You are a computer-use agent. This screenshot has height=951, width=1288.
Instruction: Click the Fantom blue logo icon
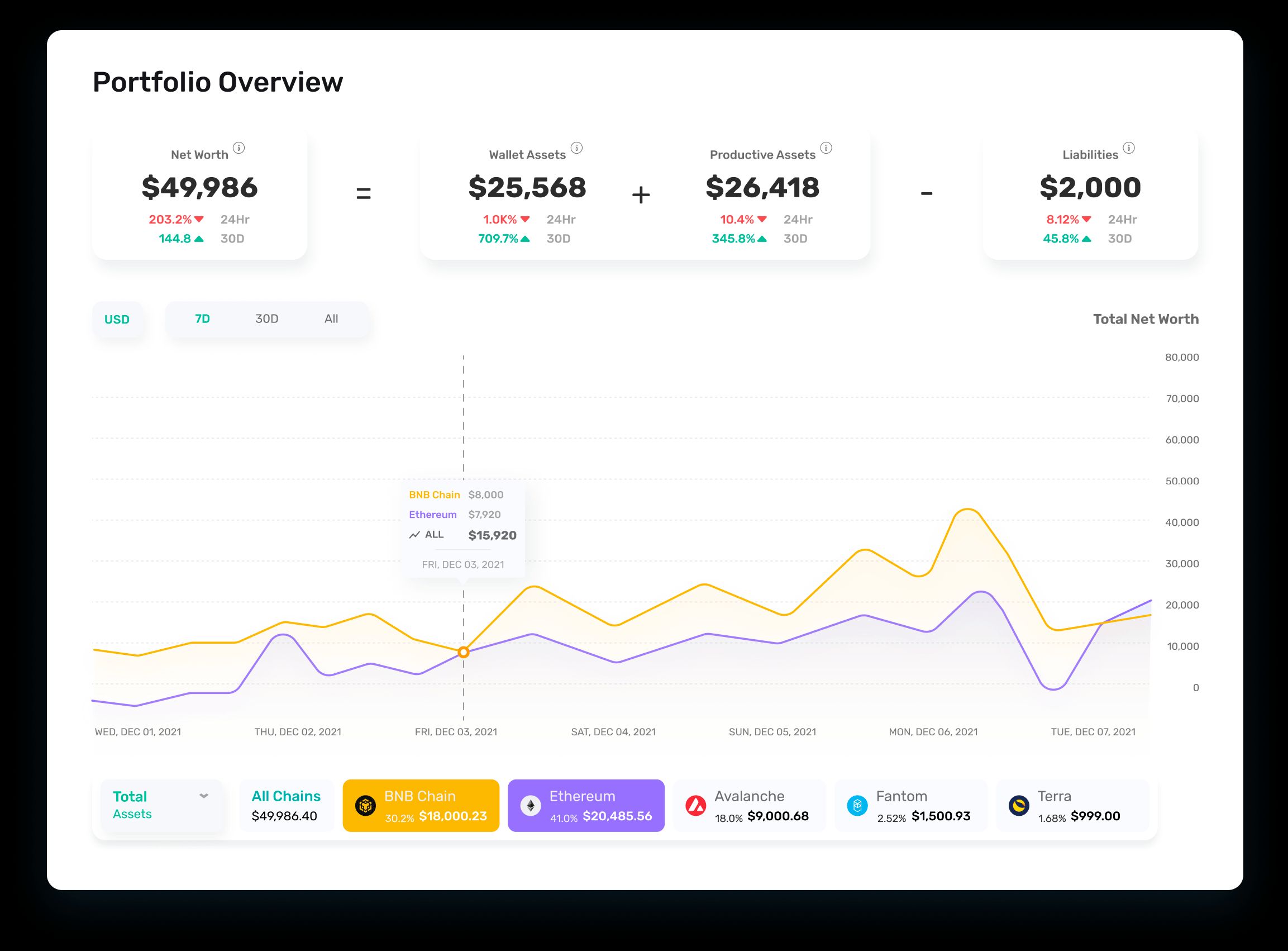click(x=857, y=805)
